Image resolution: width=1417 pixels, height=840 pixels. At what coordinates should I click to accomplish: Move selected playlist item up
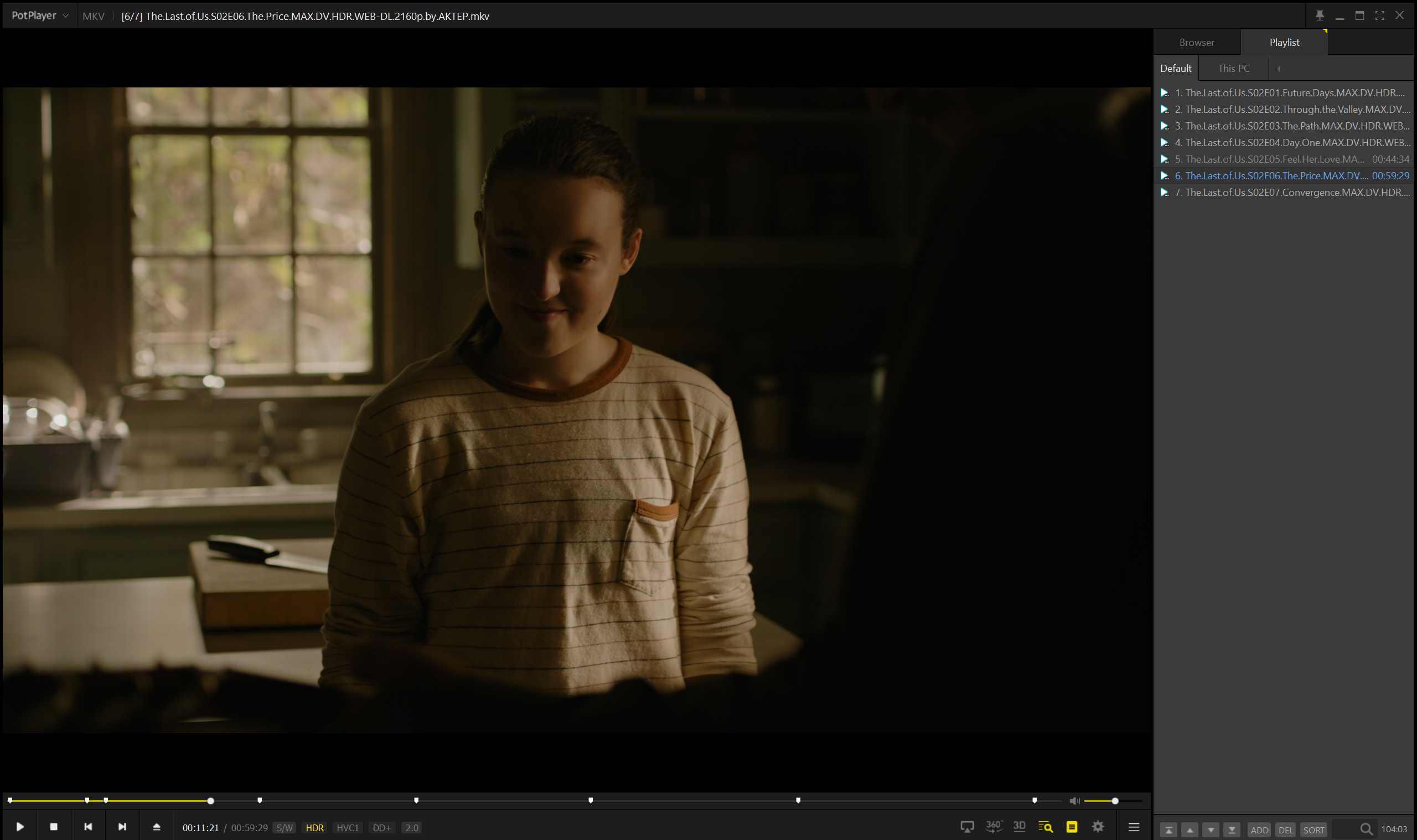click(x=1190, y=831)
